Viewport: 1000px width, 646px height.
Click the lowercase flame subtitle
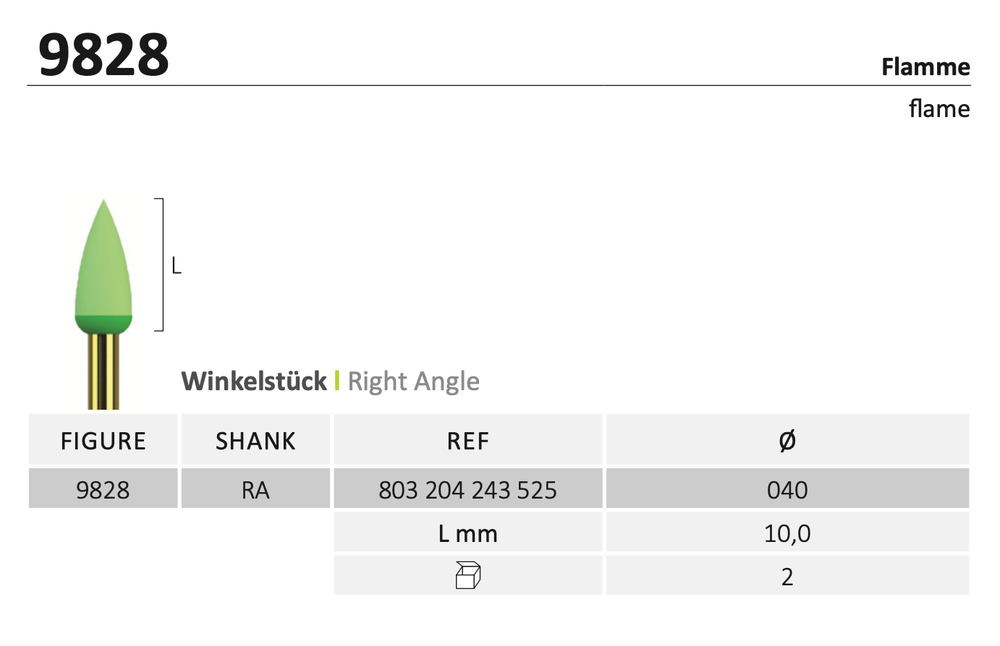tap(938, 108)
